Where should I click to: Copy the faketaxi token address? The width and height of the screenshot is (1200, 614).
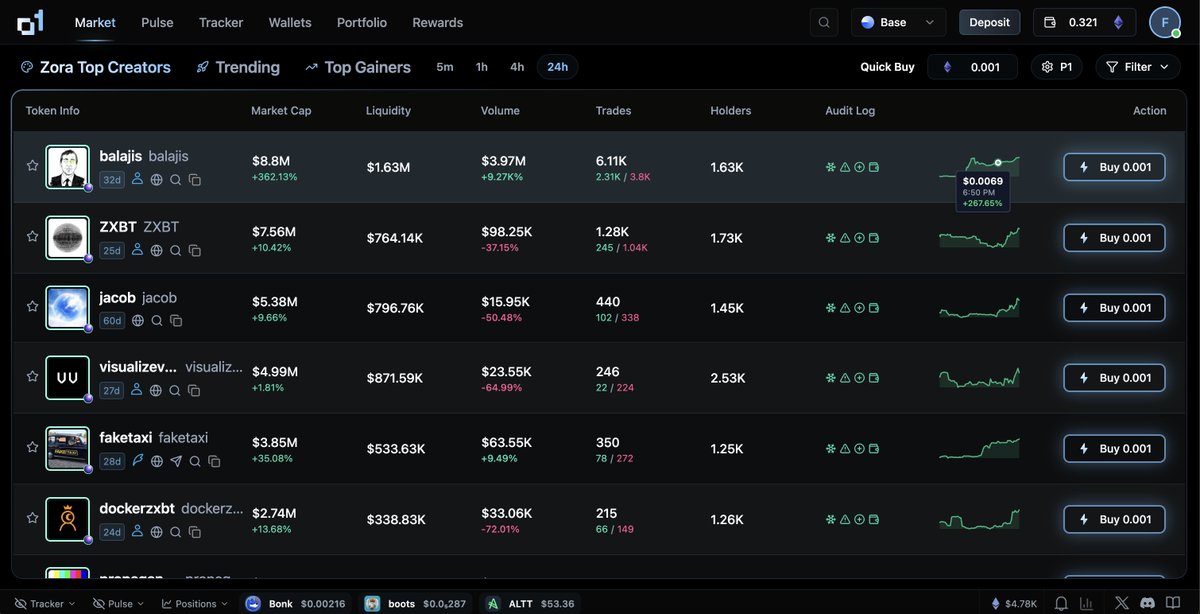(x=214, y=461)
